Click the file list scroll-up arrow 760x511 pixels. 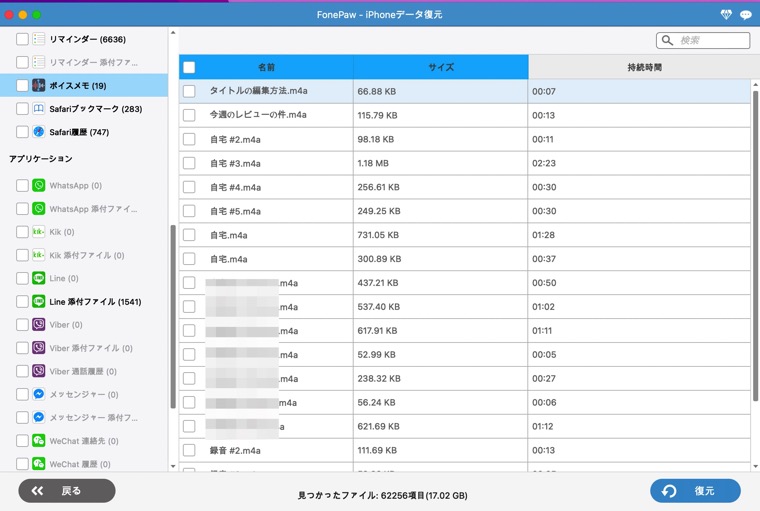coord(755,85)
